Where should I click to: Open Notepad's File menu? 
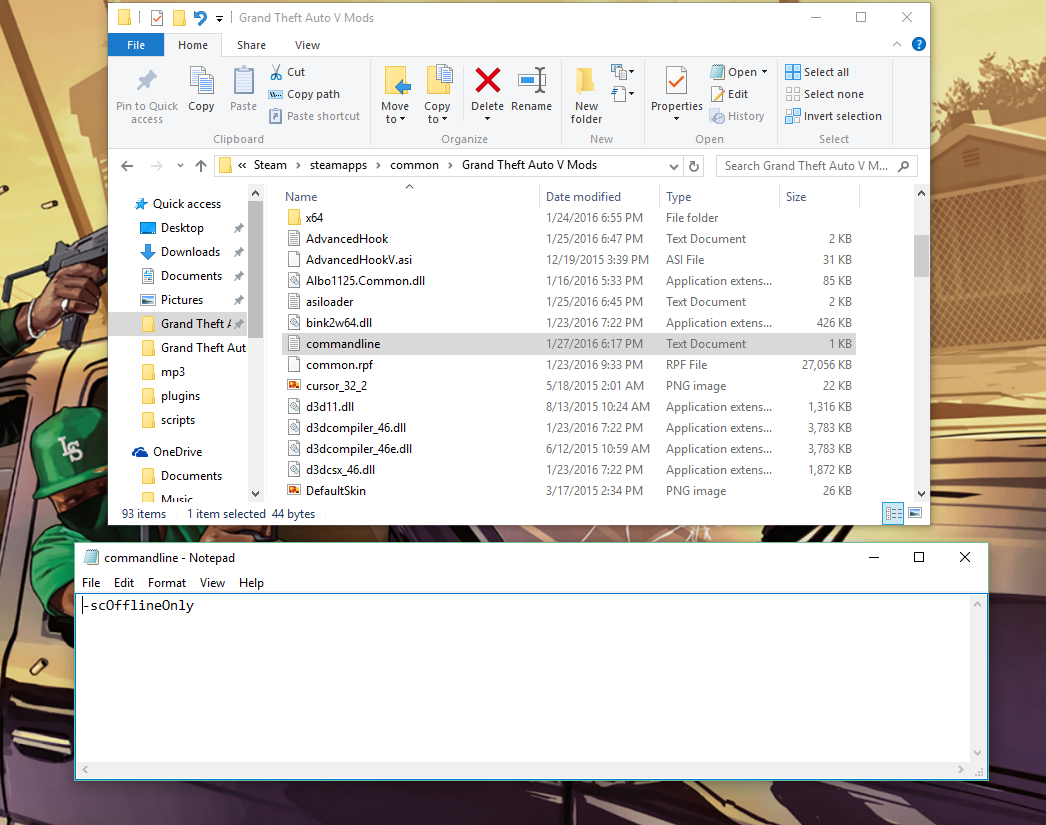[91, 583]
